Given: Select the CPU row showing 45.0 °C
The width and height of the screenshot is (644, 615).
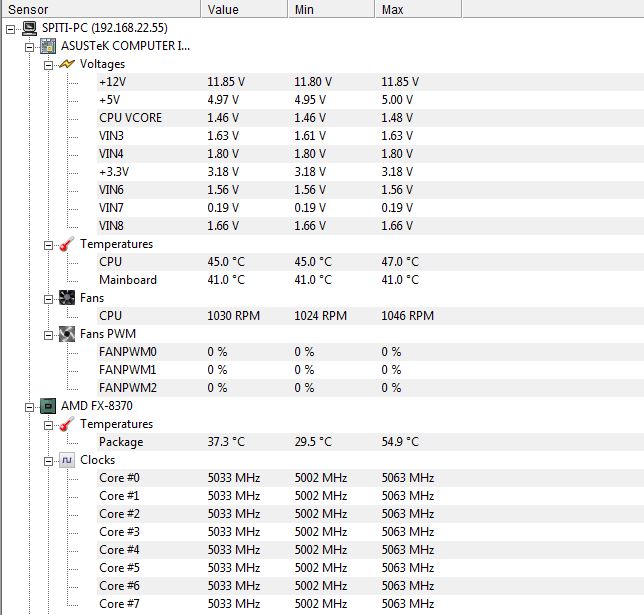Looking at the screenshot, I should coord(370,262).
